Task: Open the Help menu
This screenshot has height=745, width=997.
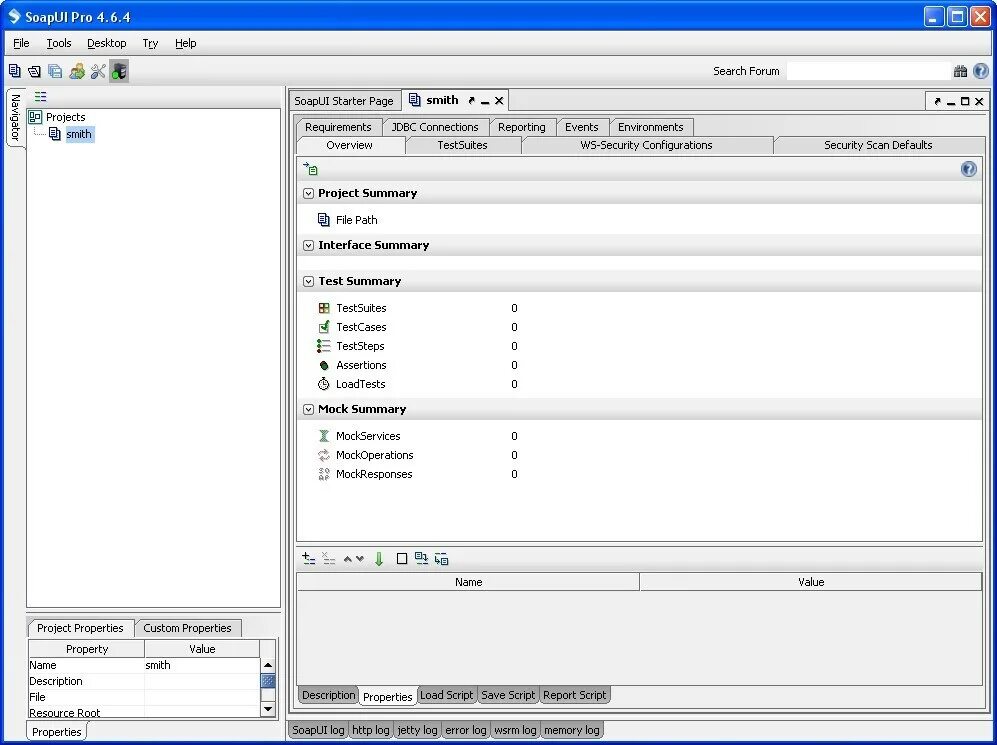Action: point(186,43)
